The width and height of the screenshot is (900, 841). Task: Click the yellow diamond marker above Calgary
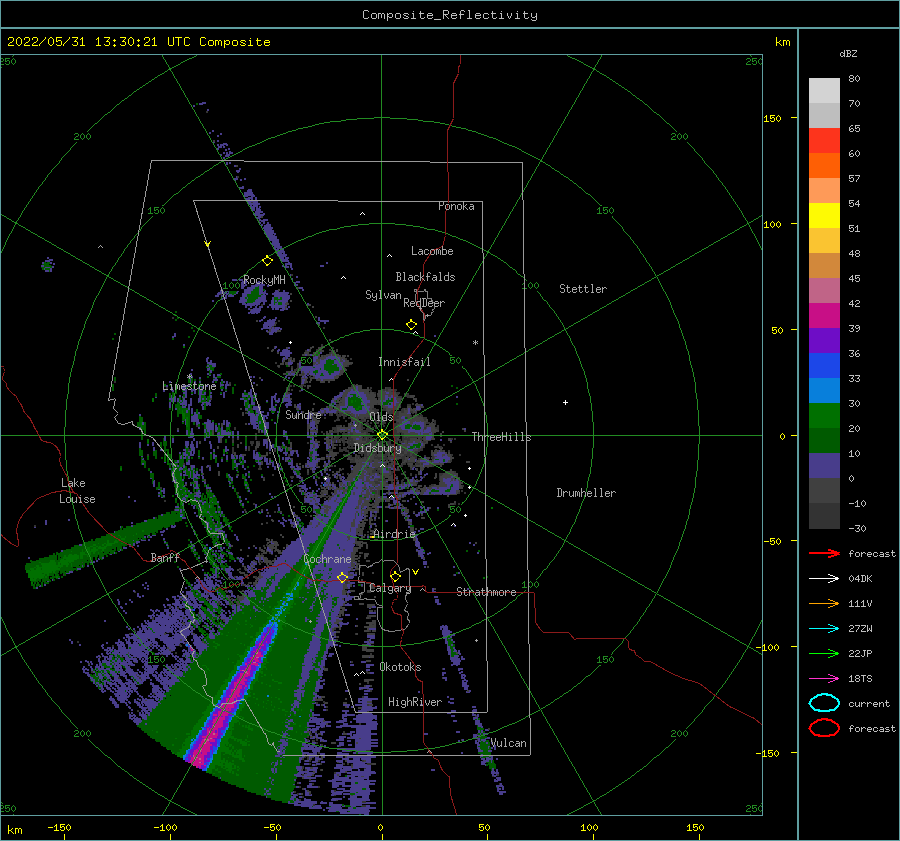click(395, 576)
